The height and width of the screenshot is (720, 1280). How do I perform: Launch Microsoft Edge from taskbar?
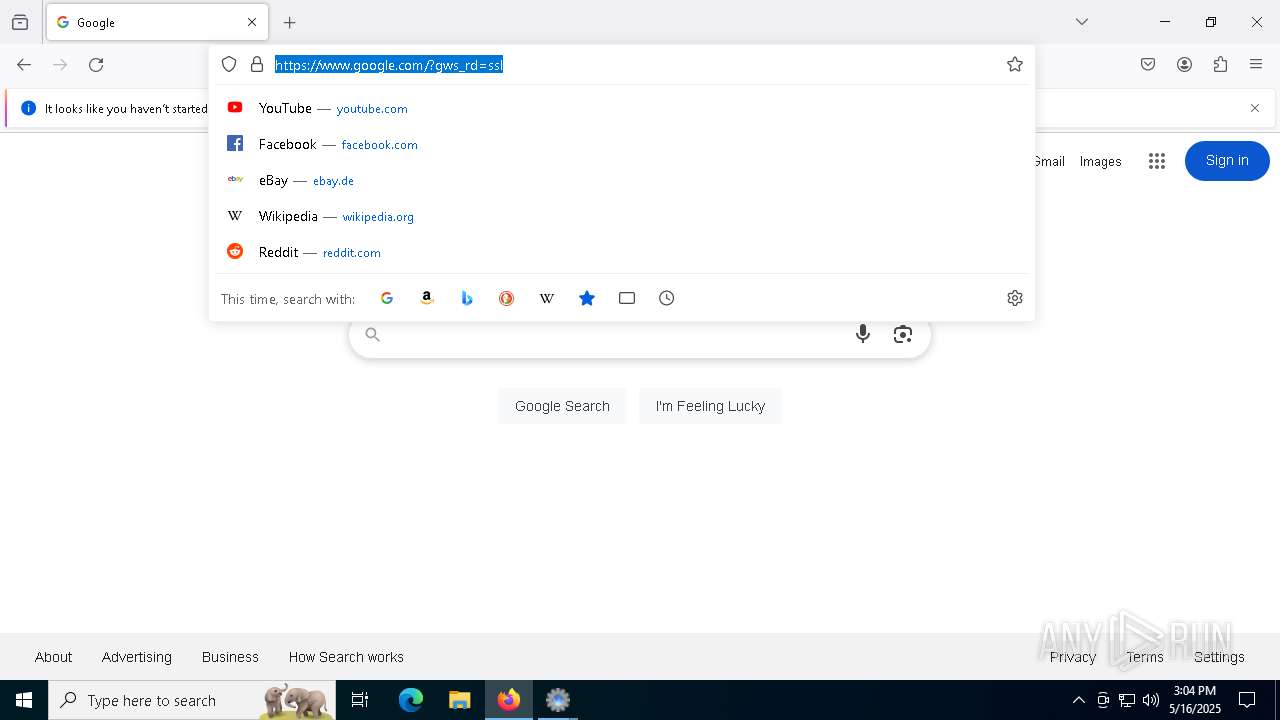click(411, 700)
